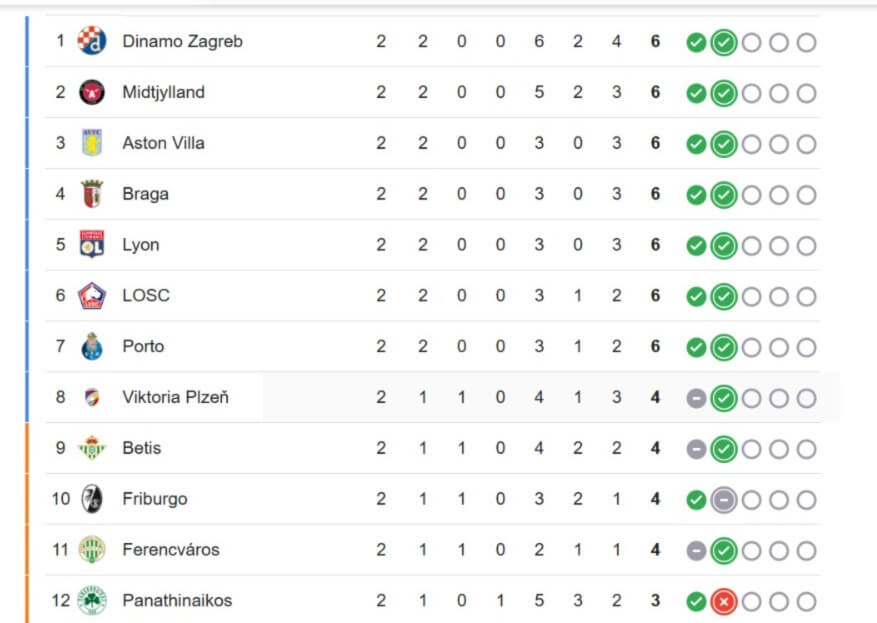Click the Betis green crest

[x=92, y=448]
